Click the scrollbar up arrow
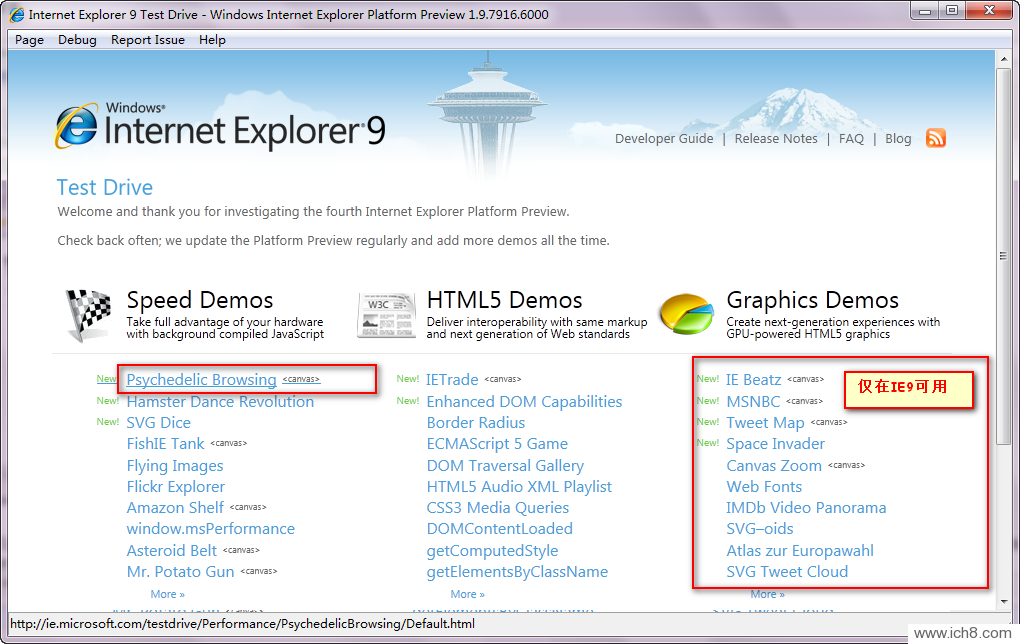This screenshot has width=1020, height=644. coord(1002,59)
